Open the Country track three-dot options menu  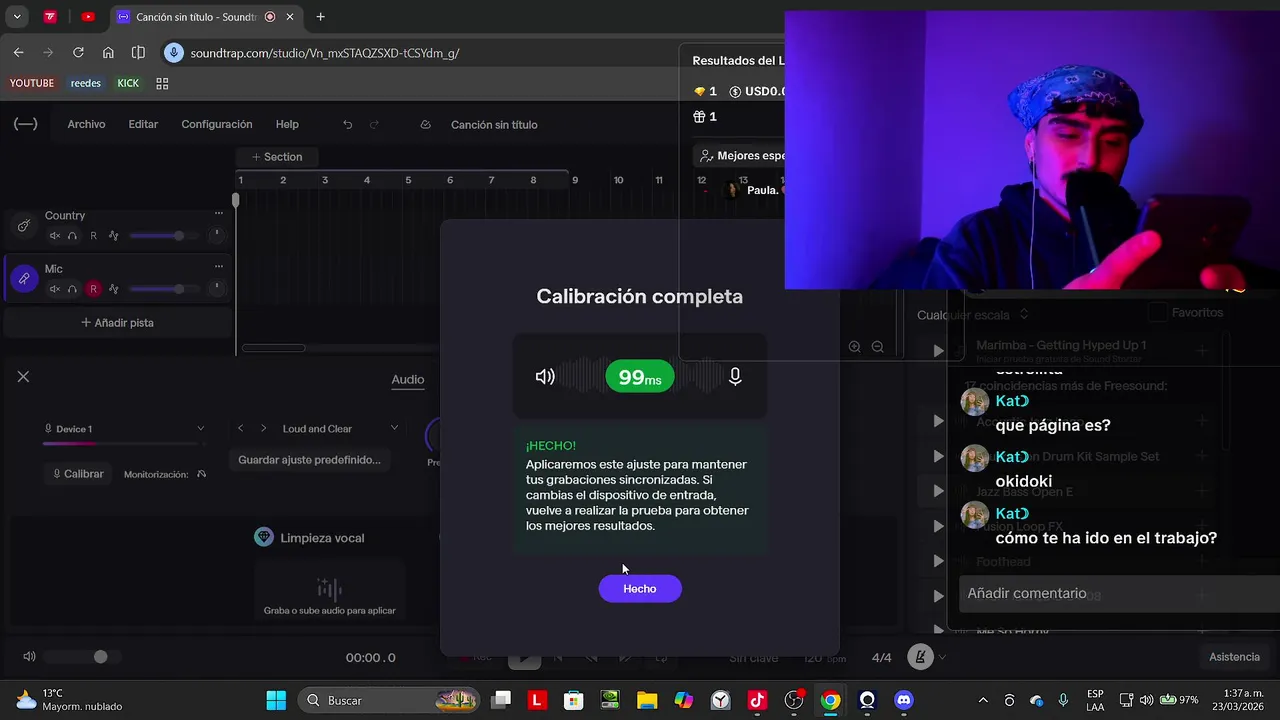pyautogui.click(x=218, y=213)
